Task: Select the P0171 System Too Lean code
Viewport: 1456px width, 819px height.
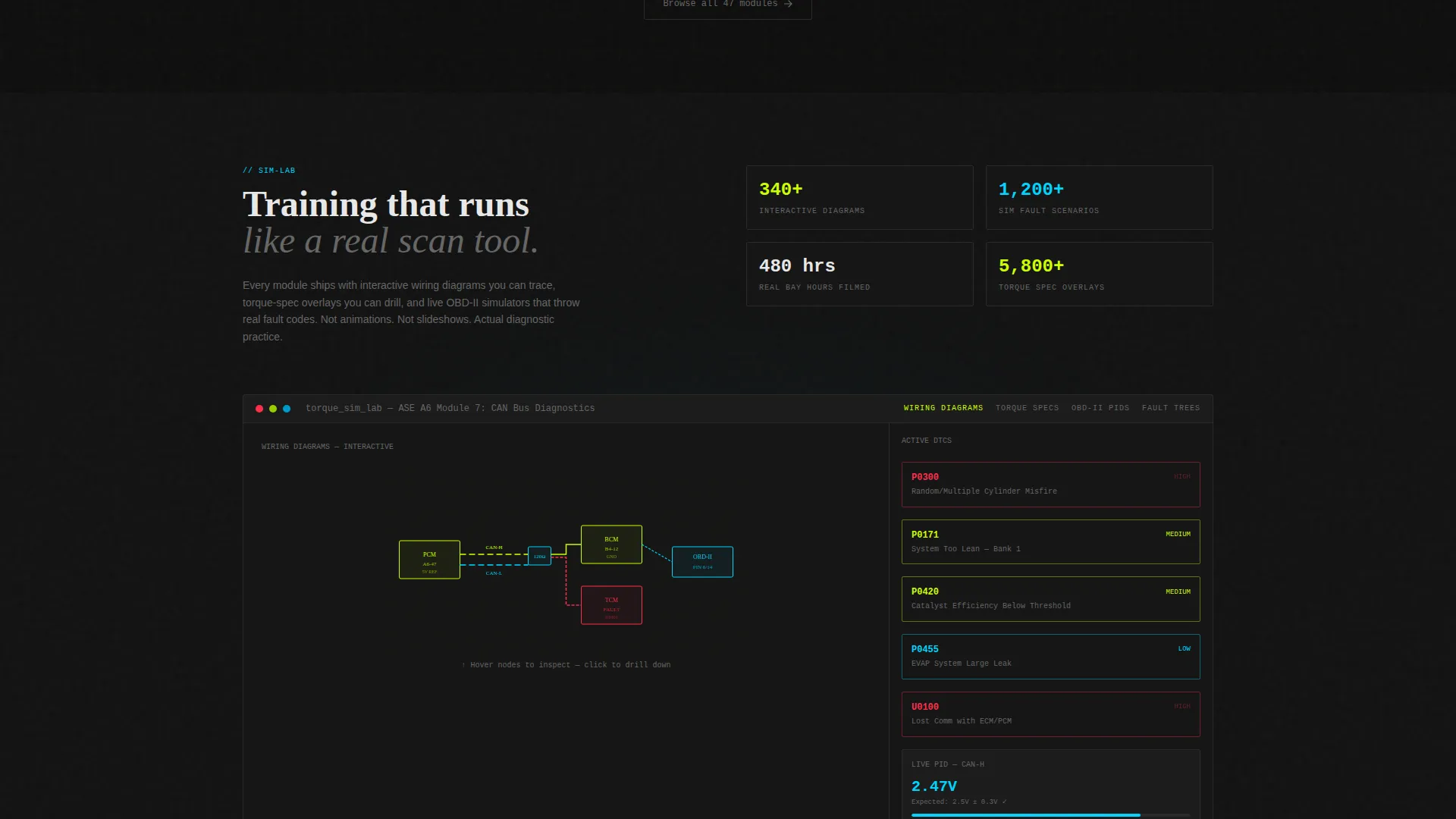Action: (1051, 541)
